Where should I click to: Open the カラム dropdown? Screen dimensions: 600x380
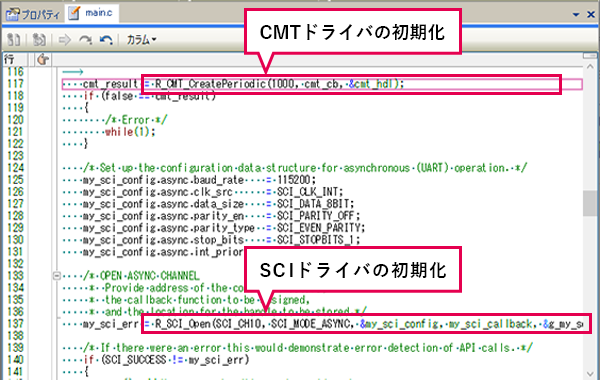pos(141,39)
